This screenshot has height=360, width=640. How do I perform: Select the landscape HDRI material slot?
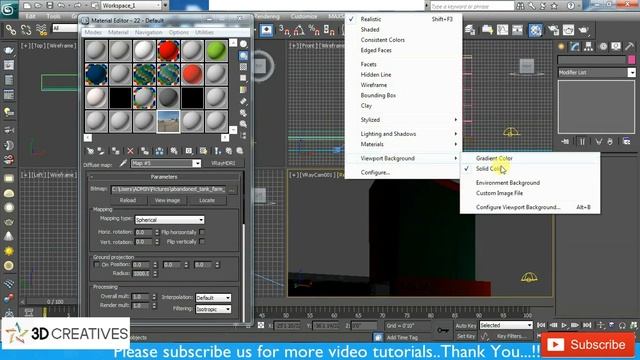click(x=168, y=122)
